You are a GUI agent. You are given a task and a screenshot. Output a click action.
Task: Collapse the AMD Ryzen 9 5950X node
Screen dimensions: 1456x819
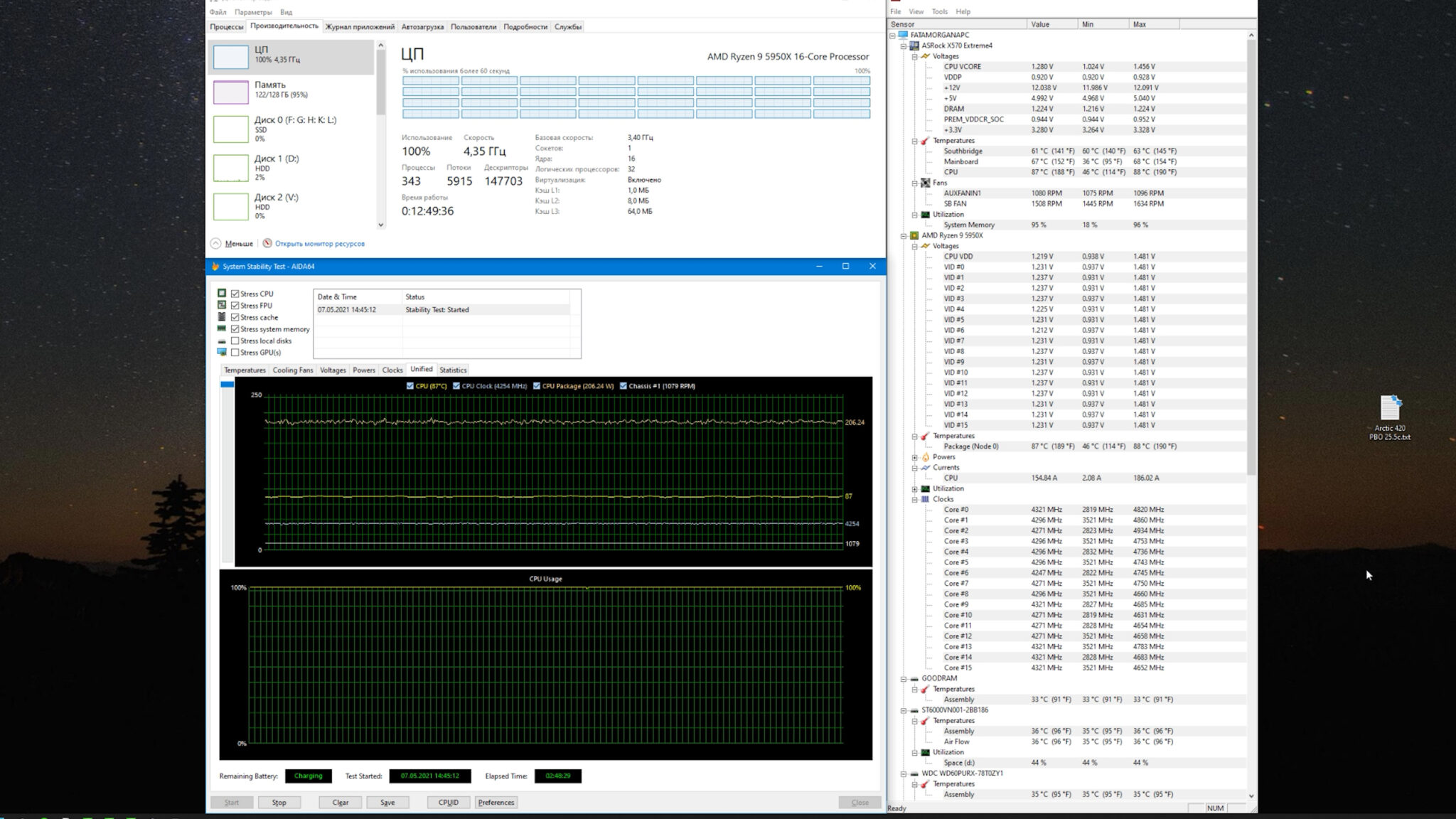tap(904, 235)
